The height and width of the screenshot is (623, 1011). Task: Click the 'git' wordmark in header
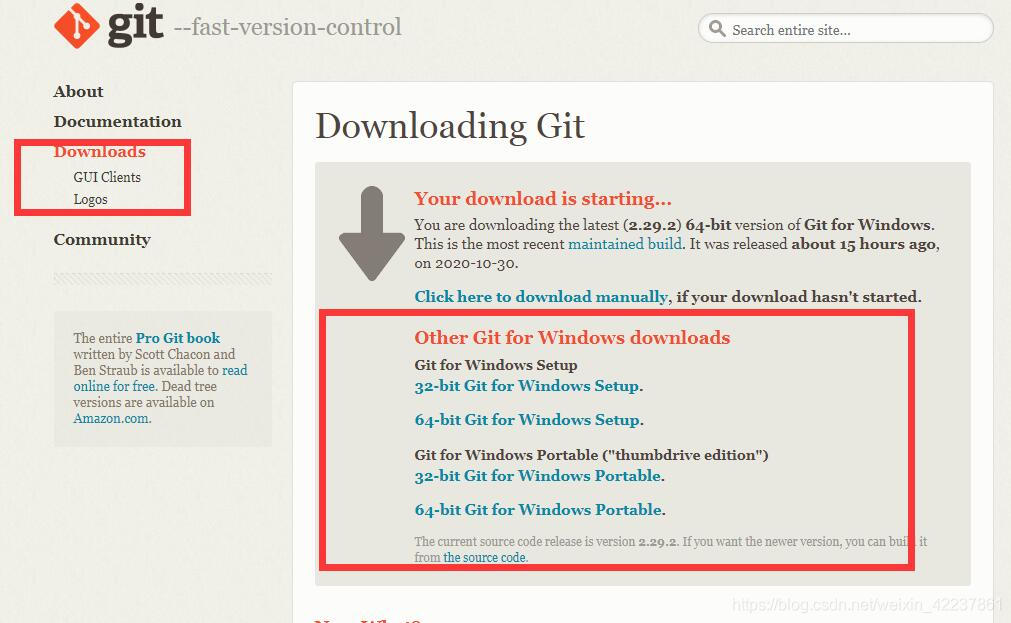click(135, 26)
